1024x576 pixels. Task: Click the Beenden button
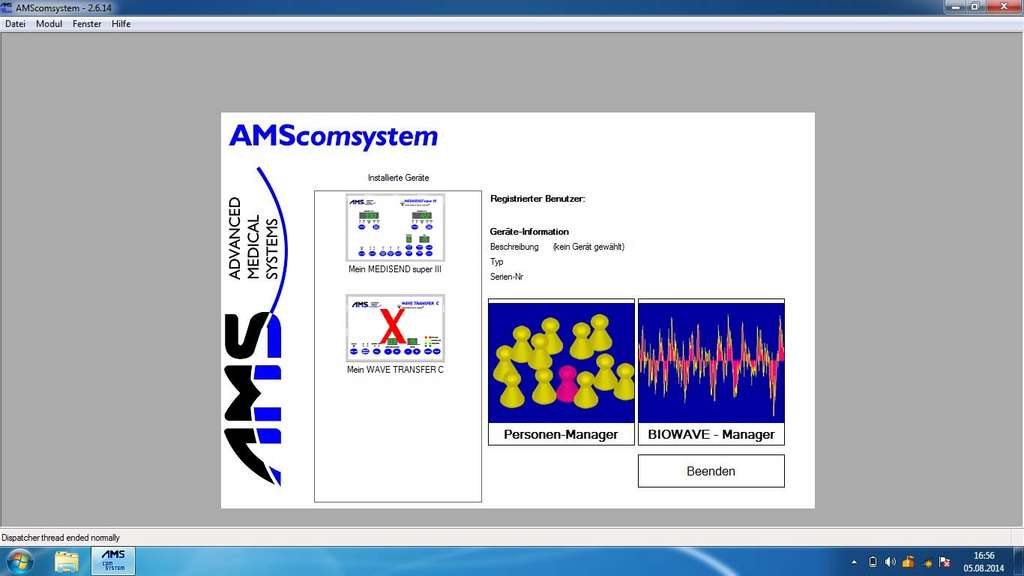pos(711,471)
